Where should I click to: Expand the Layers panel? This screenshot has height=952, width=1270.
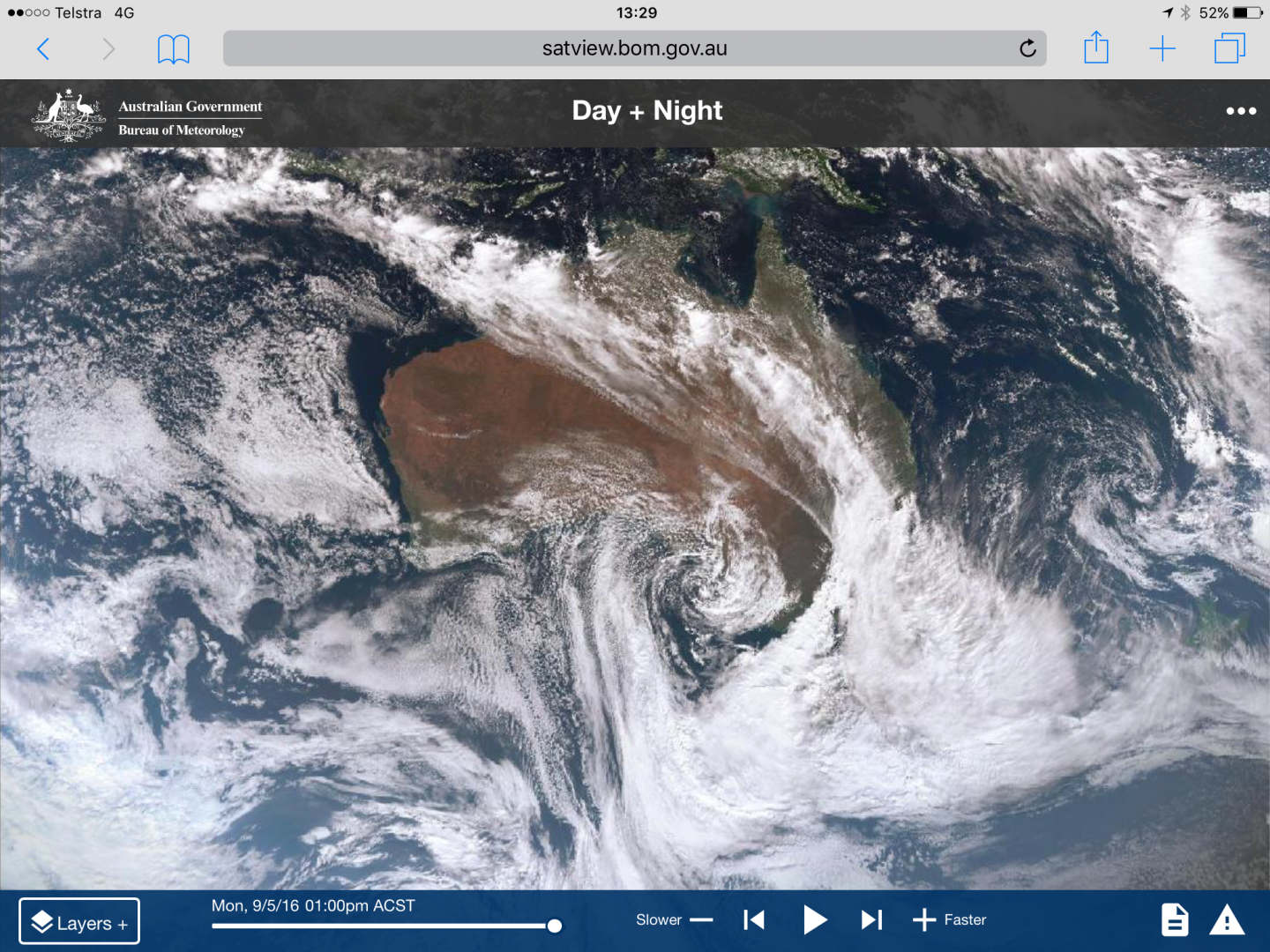click(x=79, y=921)
